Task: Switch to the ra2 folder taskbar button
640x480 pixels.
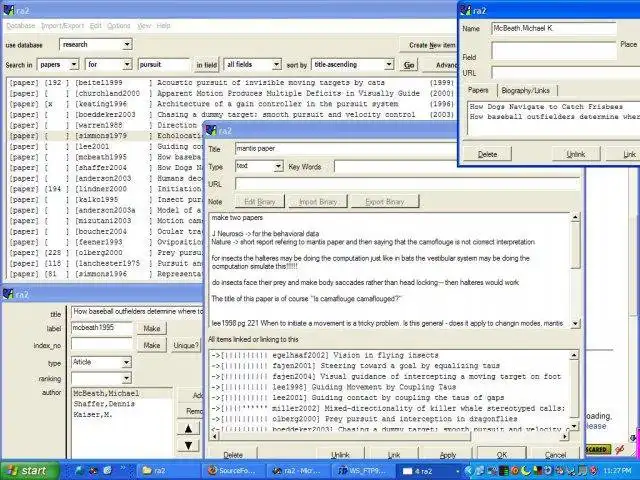Action: [168, 471]
